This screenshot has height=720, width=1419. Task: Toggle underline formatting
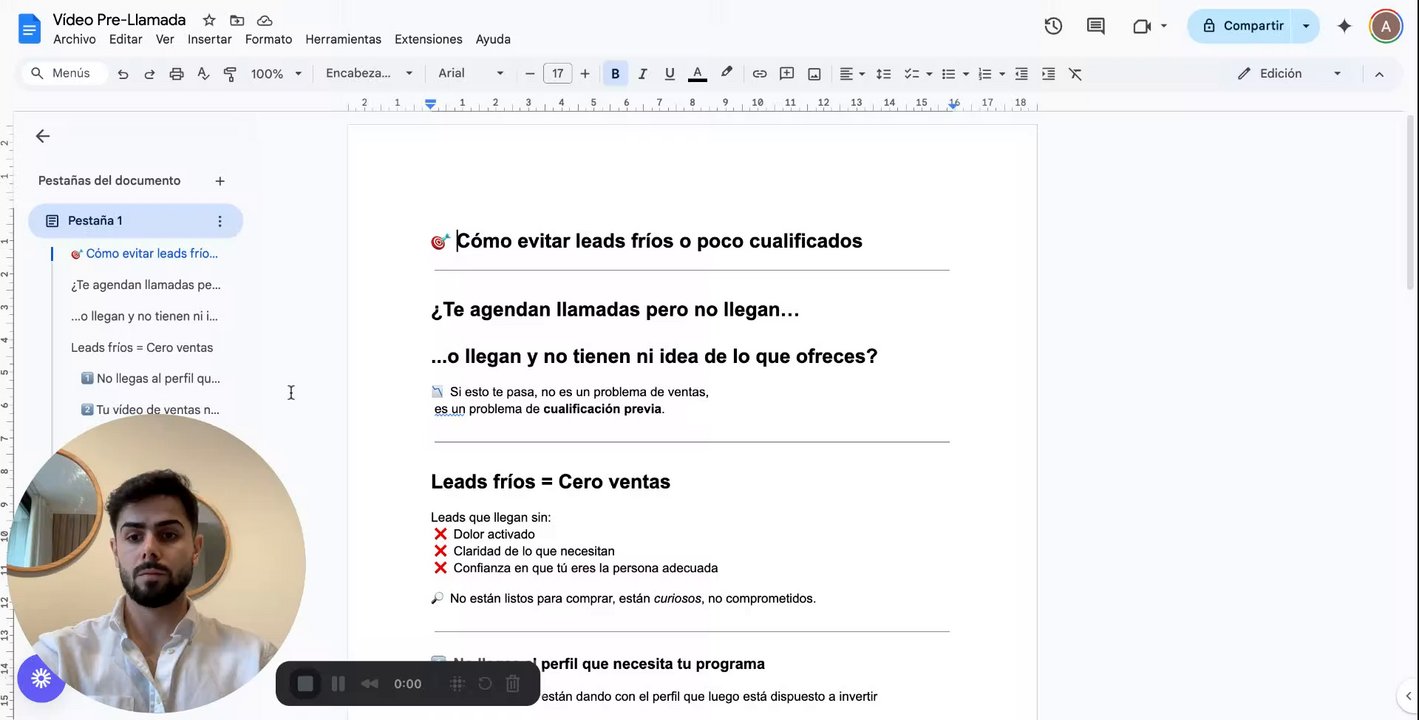(x=670, y=74)
